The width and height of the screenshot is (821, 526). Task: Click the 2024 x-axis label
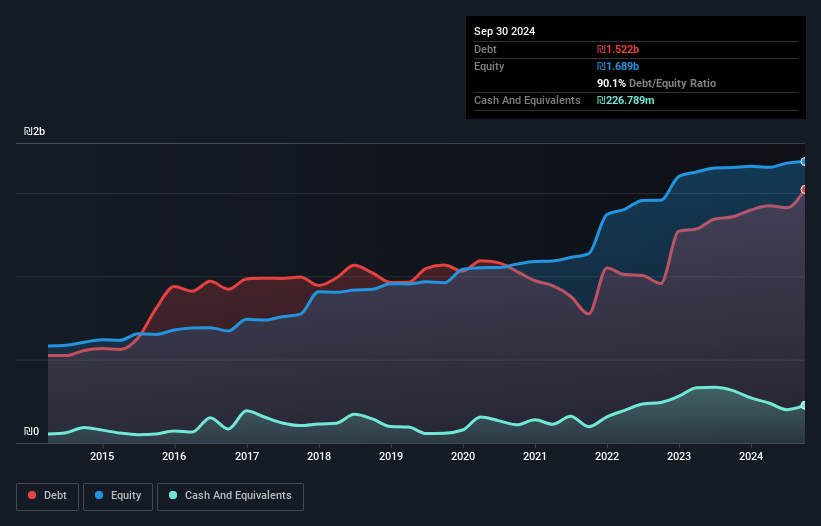coord(751,456)
